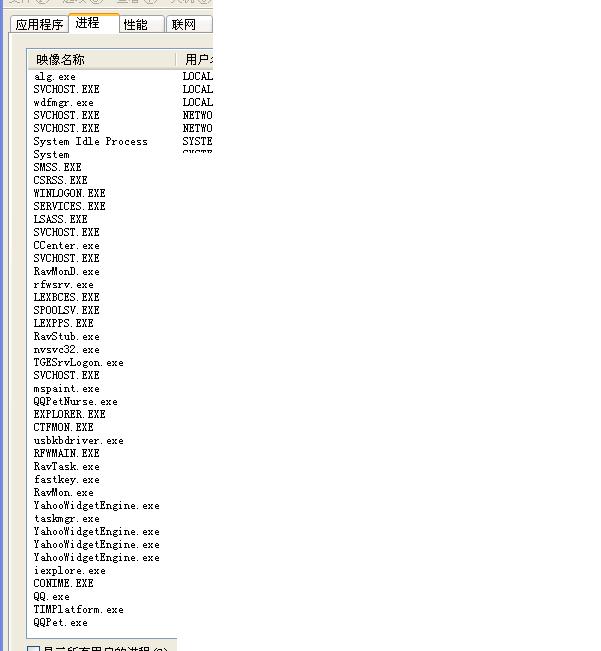
Task: Select the alg.exe process row
Action: 55,76
